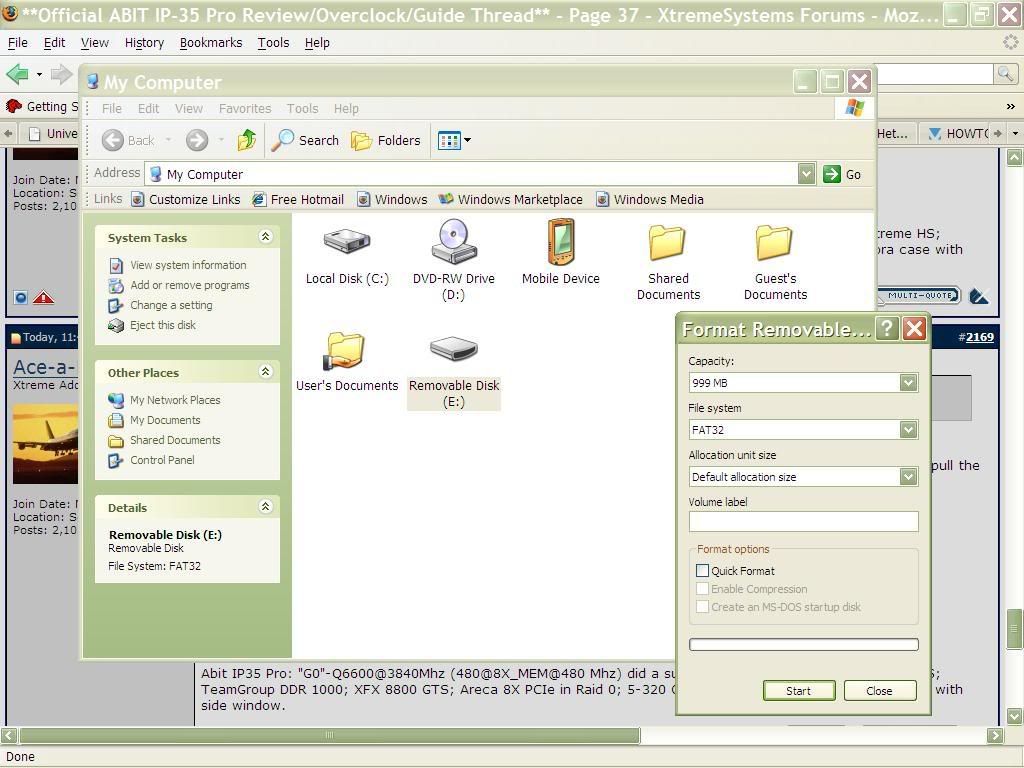Open Firefox Bookmarks menu
The height and width of the screenshot is (768, 1024).
[211, 42]
